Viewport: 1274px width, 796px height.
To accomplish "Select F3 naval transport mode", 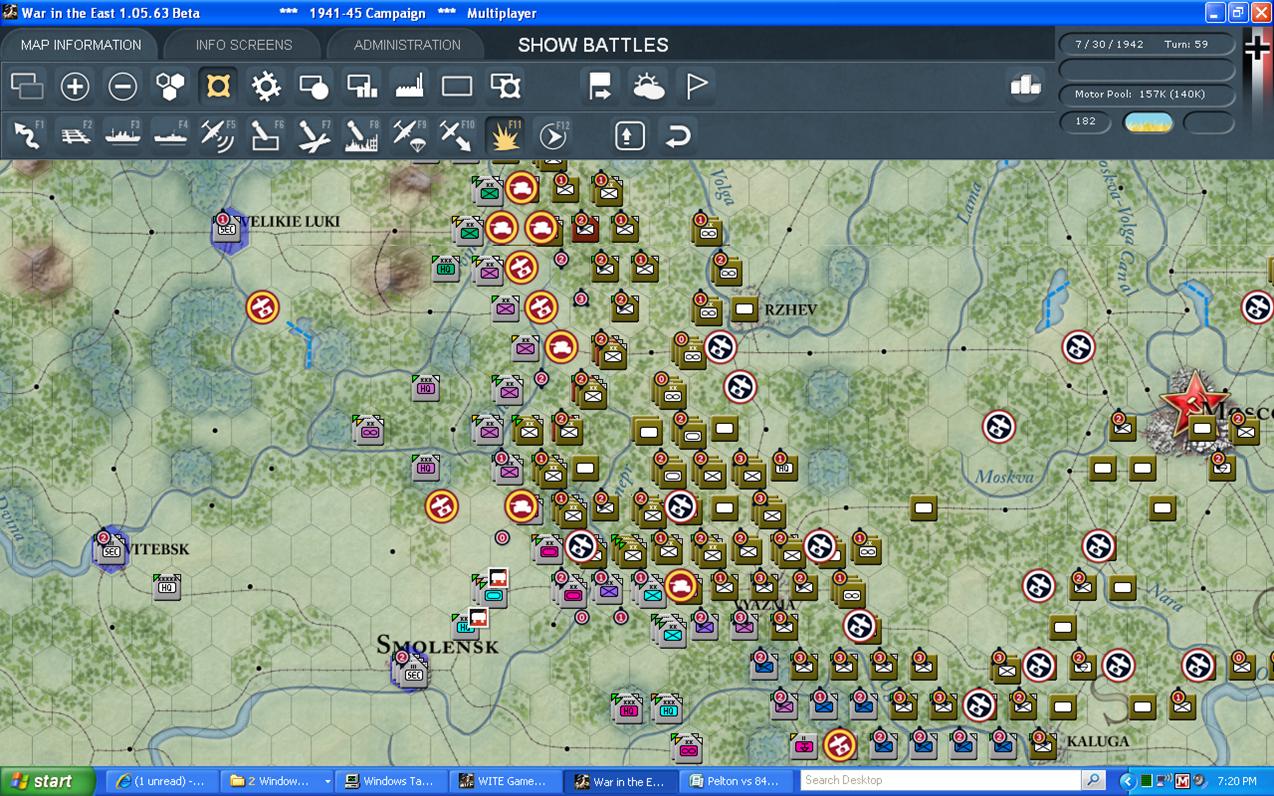I will 122,135.
